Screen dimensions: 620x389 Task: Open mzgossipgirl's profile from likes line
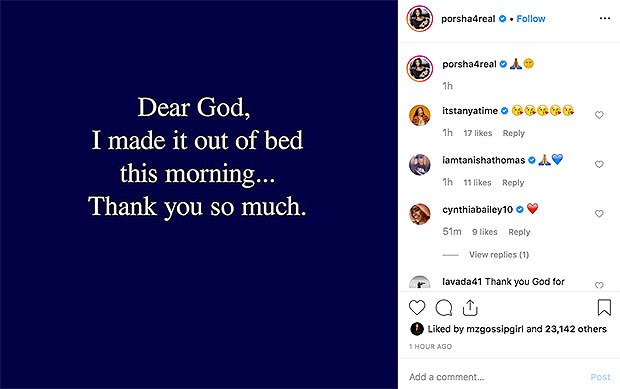[494, 329]
